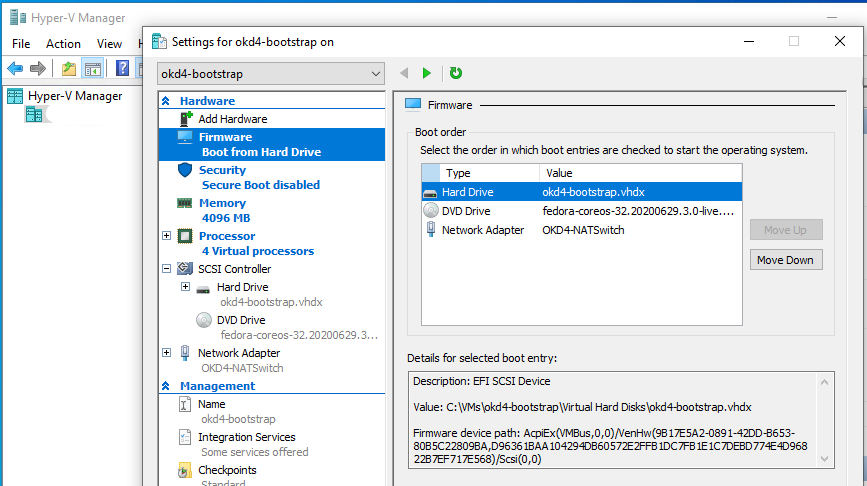Click the Checkpoints icon

tap(185, 471)
